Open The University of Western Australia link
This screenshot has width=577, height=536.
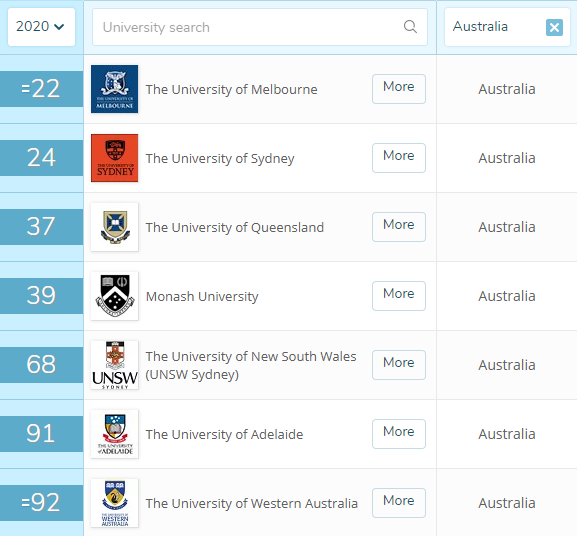tap(252, 503)
